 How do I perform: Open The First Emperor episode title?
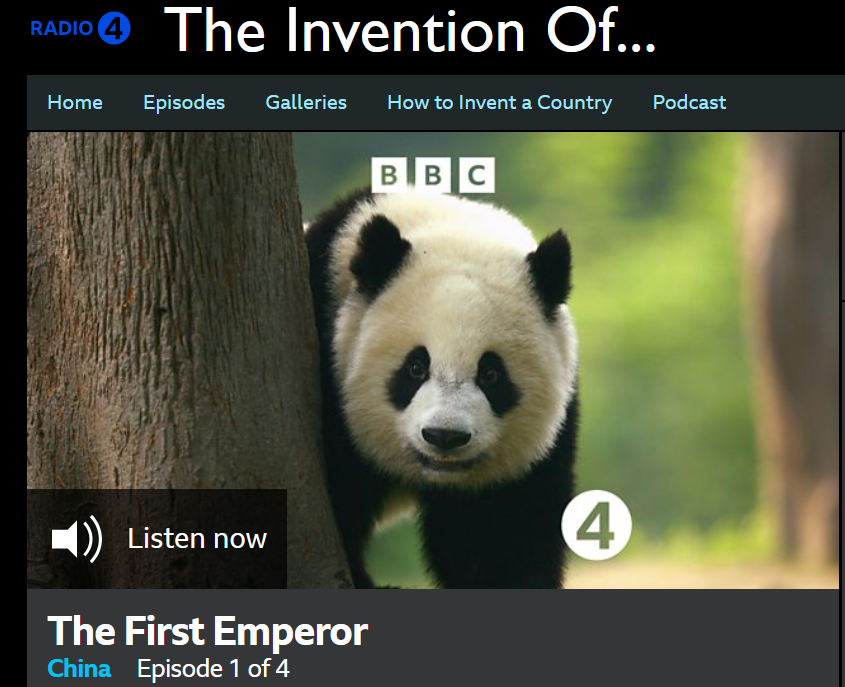tap(207, 631)
